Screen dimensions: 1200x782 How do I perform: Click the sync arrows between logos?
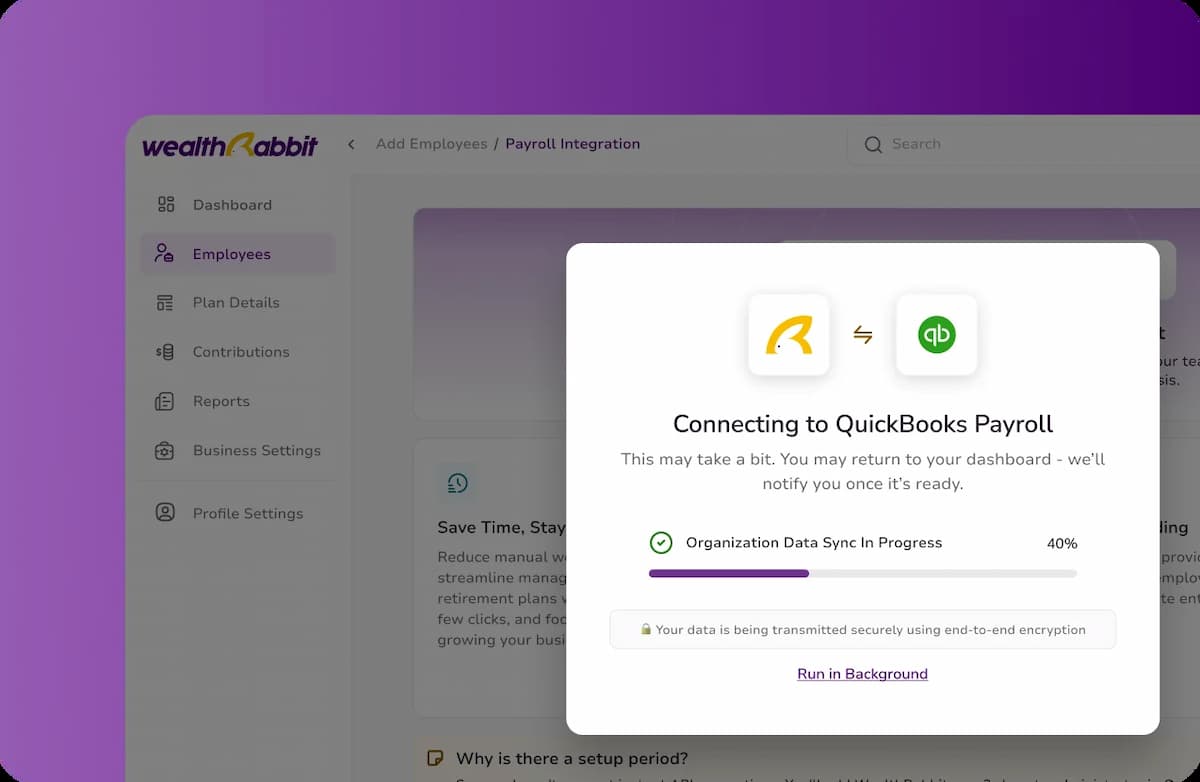(863, 335)
